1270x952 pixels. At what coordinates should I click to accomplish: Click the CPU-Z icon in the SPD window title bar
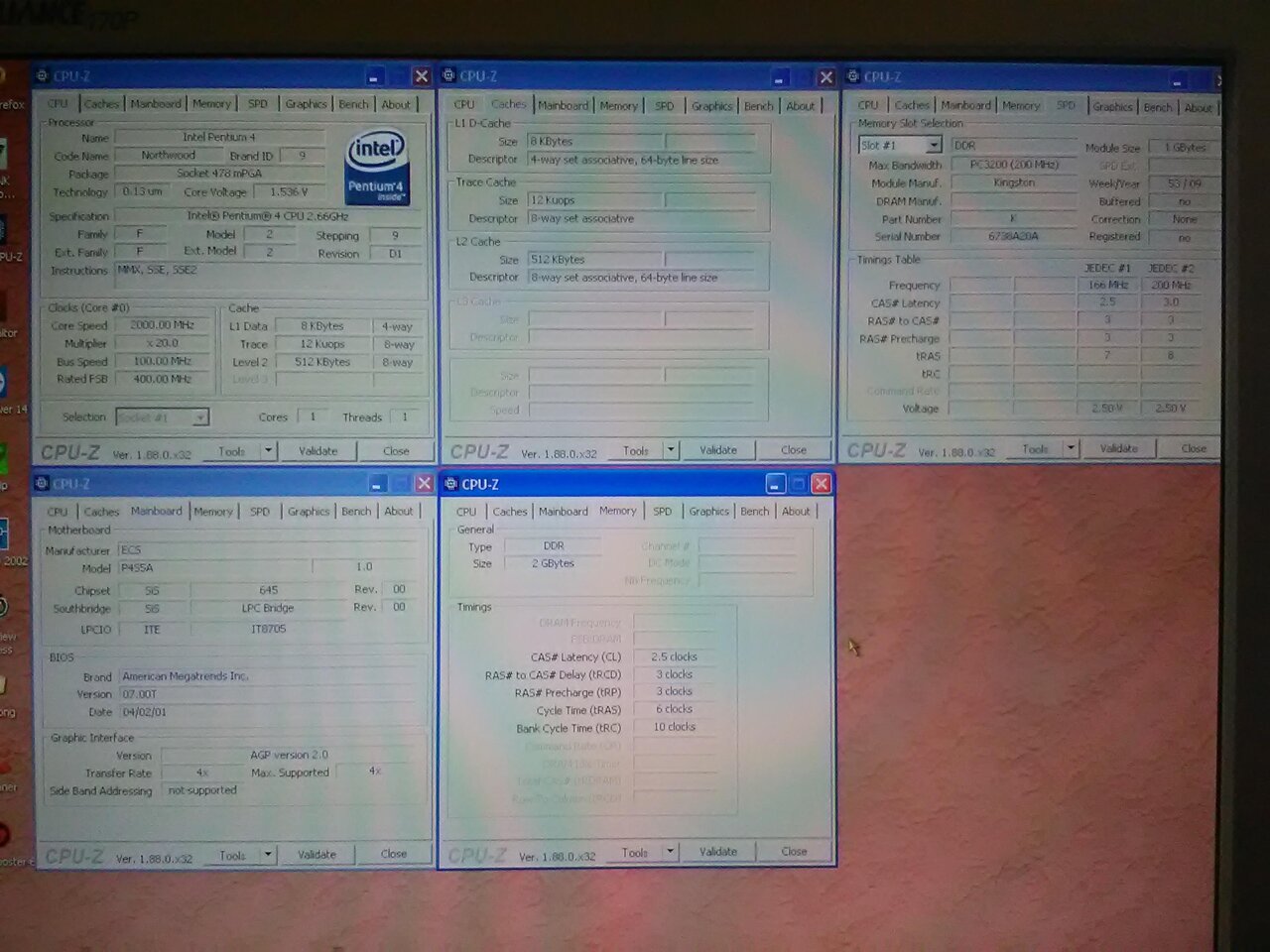[852, 76]
